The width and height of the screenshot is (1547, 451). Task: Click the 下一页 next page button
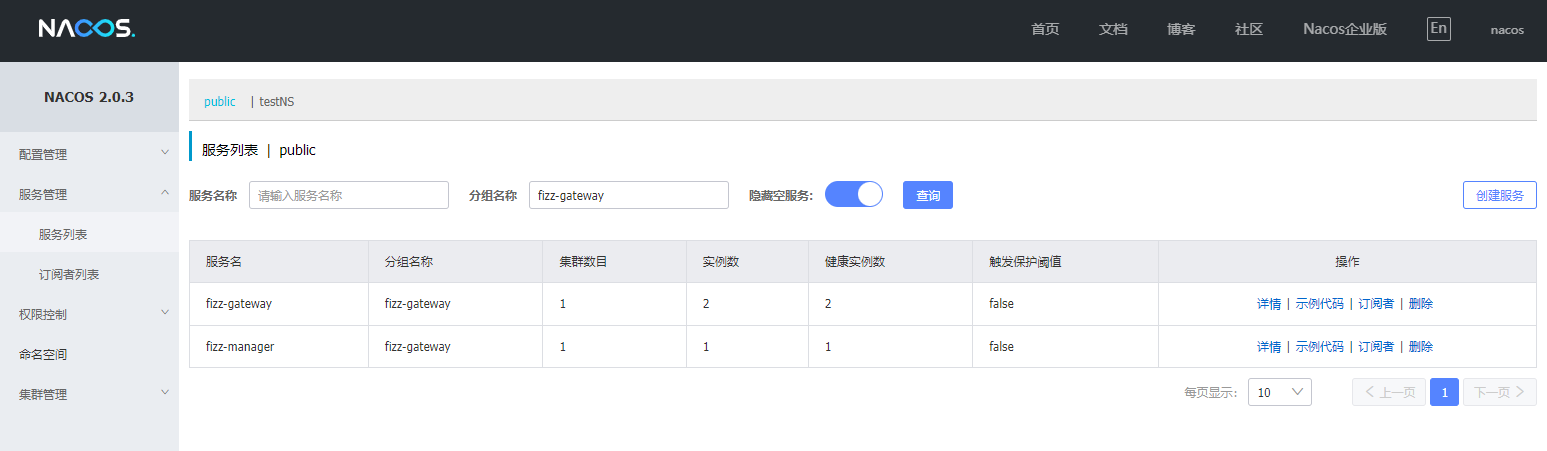point(1500,392)
